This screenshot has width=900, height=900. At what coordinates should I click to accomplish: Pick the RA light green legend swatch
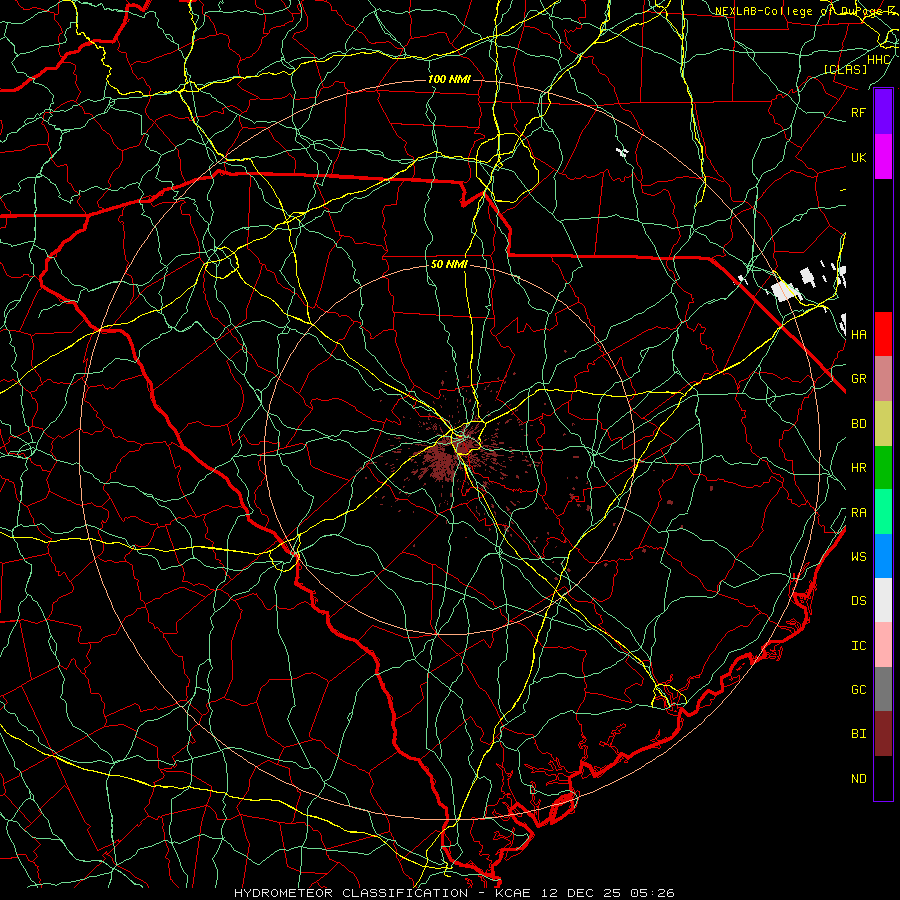[883, 512]
